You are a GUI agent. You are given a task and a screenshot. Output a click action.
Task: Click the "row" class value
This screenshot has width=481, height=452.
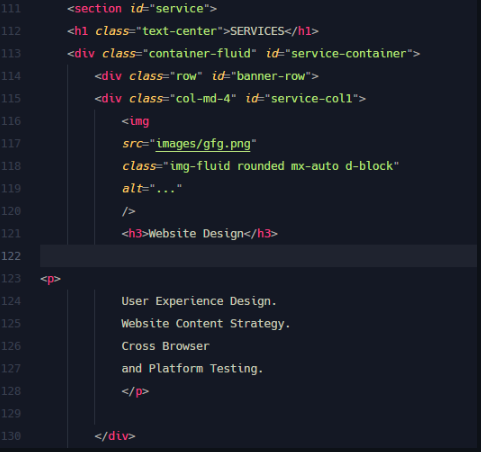pos(186,76)
